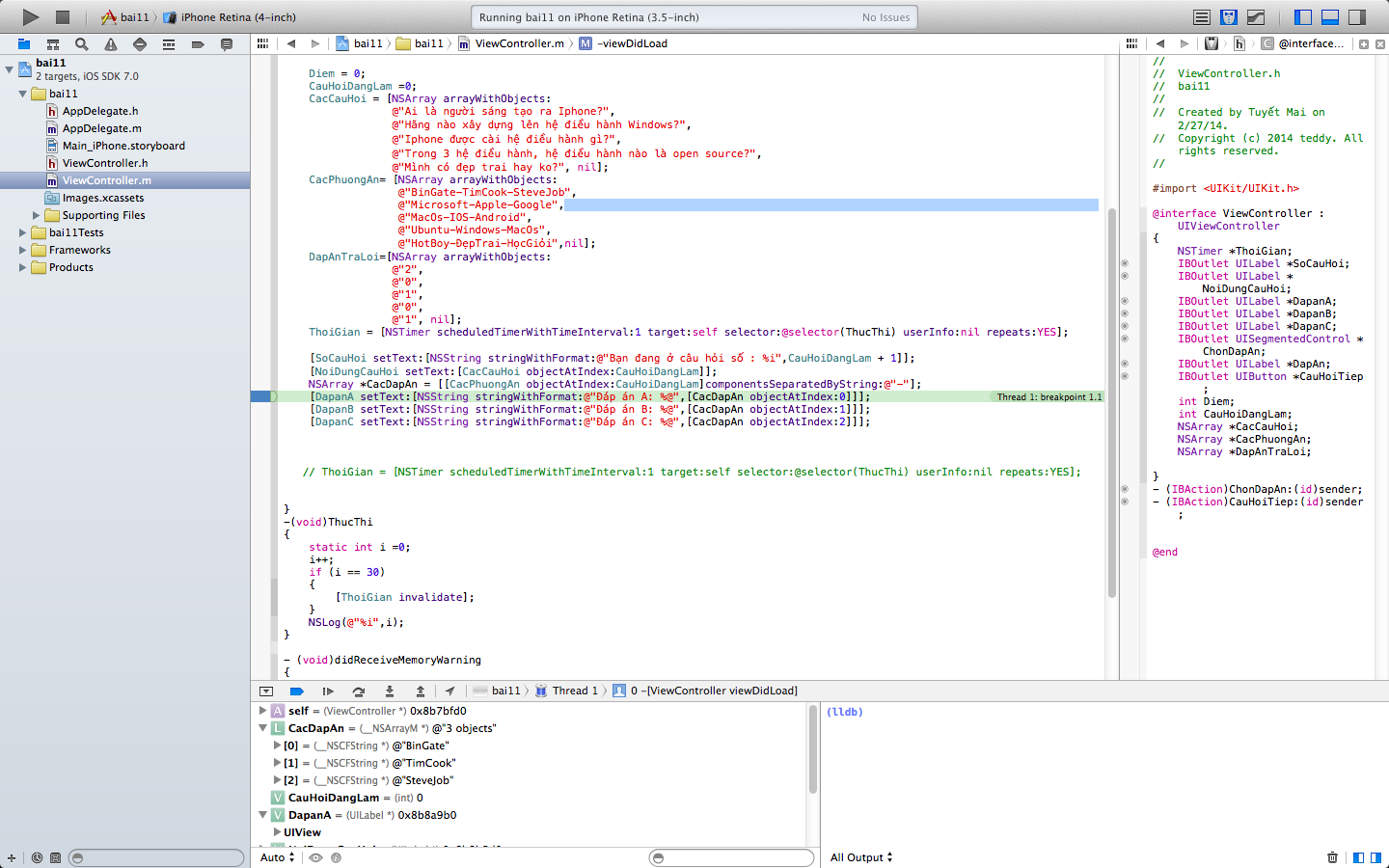Open related items menu in assistant editor

1132,43
